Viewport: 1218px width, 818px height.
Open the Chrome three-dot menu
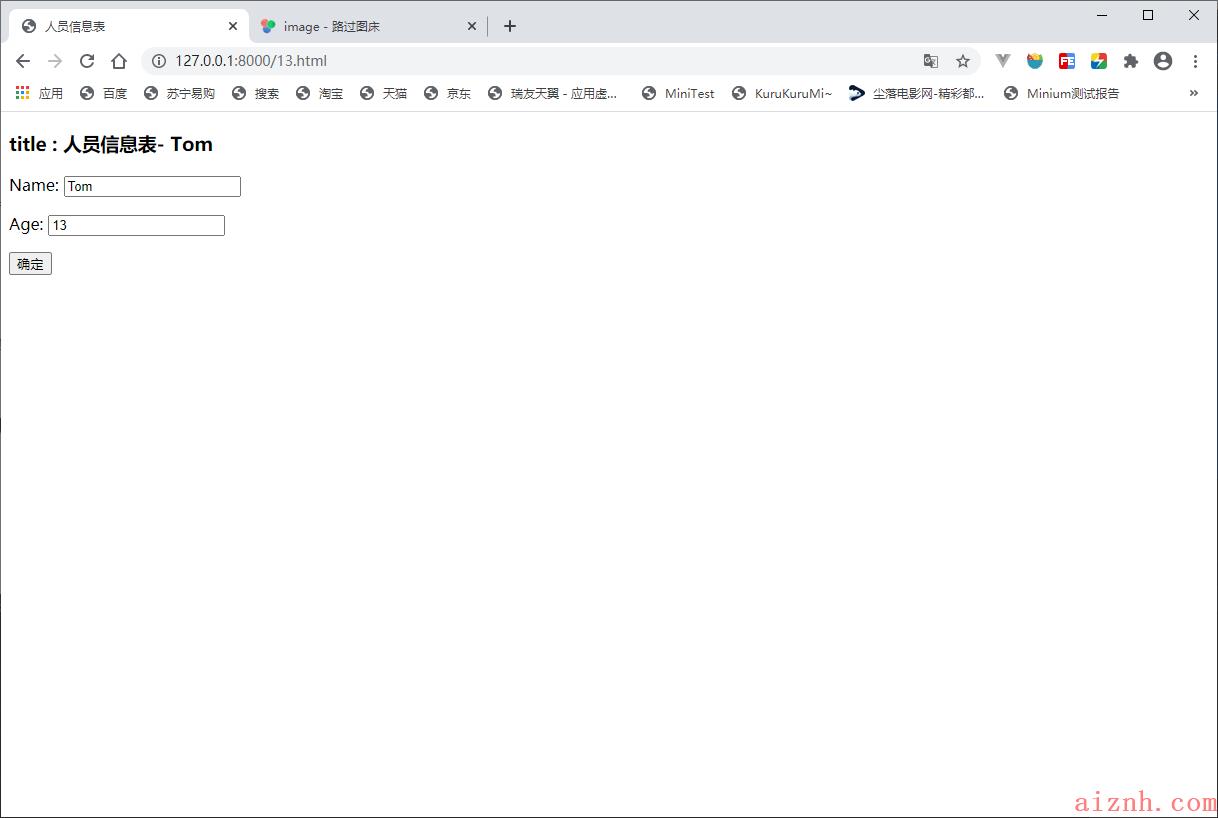pyautogui.click(x=1195, y=61)
